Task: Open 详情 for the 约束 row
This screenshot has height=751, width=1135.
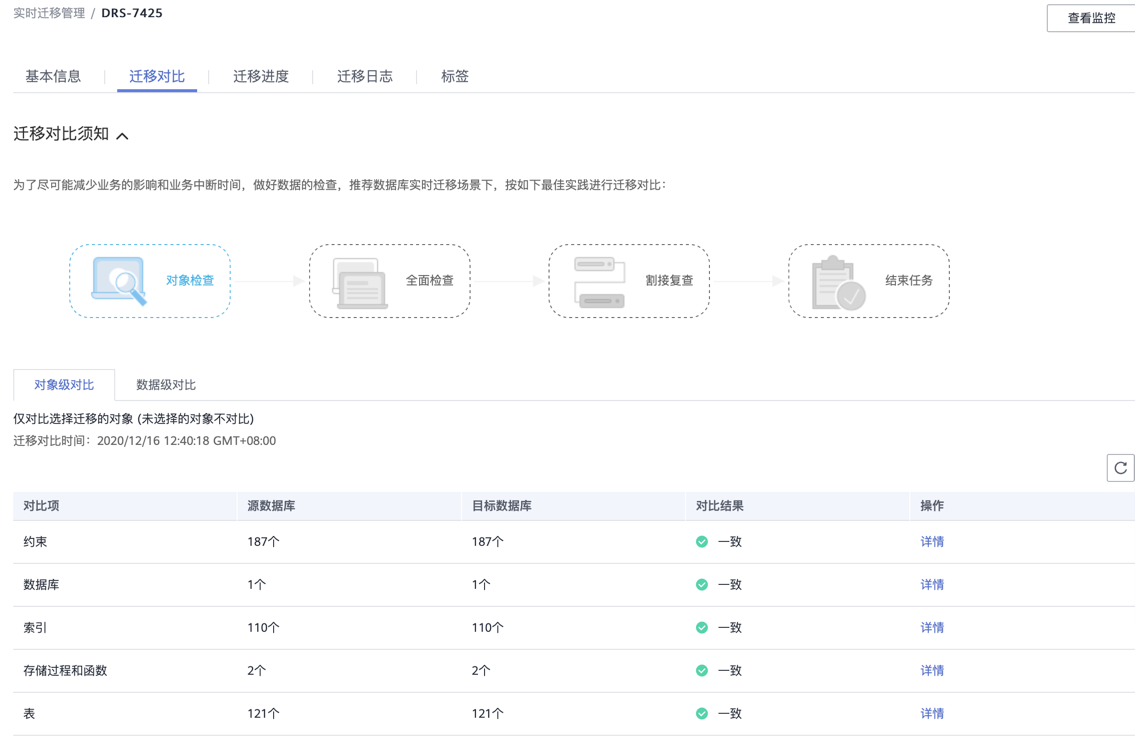Action: pos(932,542)
